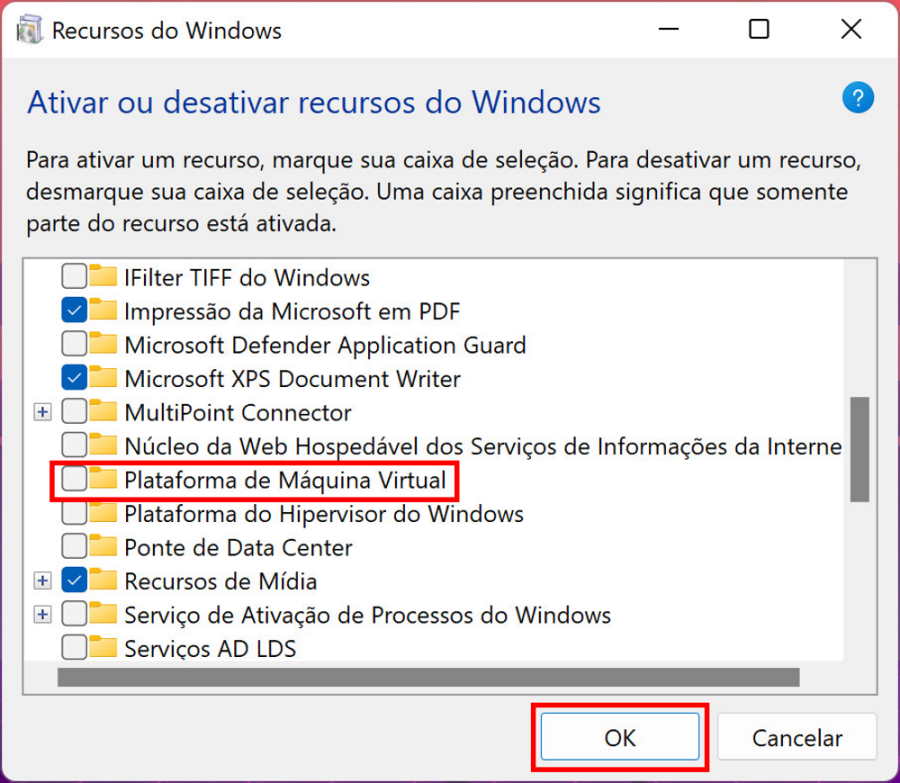The width and height of the screenshot is (900, 783).
Task: Expand the Recursos de Mídia node
Action: 42,581
